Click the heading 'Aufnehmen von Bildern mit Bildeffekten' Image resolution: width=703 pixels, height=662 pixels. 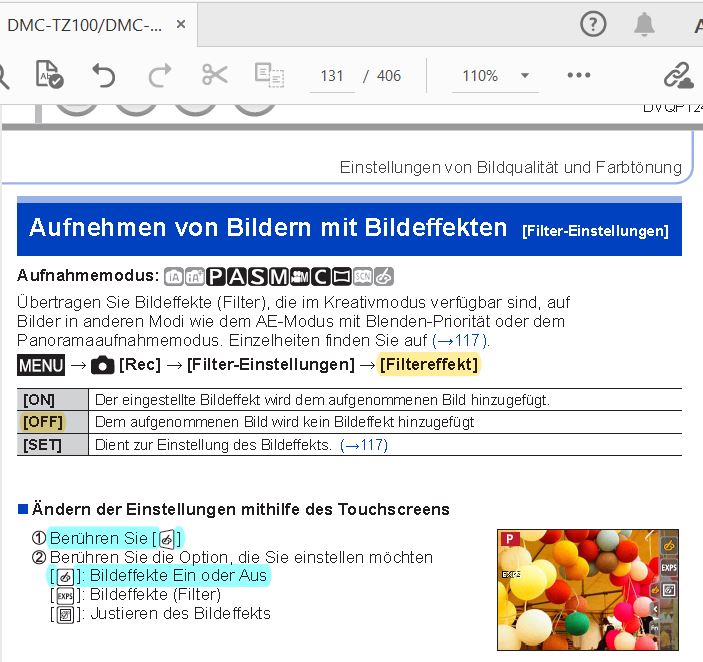(268, 227)
